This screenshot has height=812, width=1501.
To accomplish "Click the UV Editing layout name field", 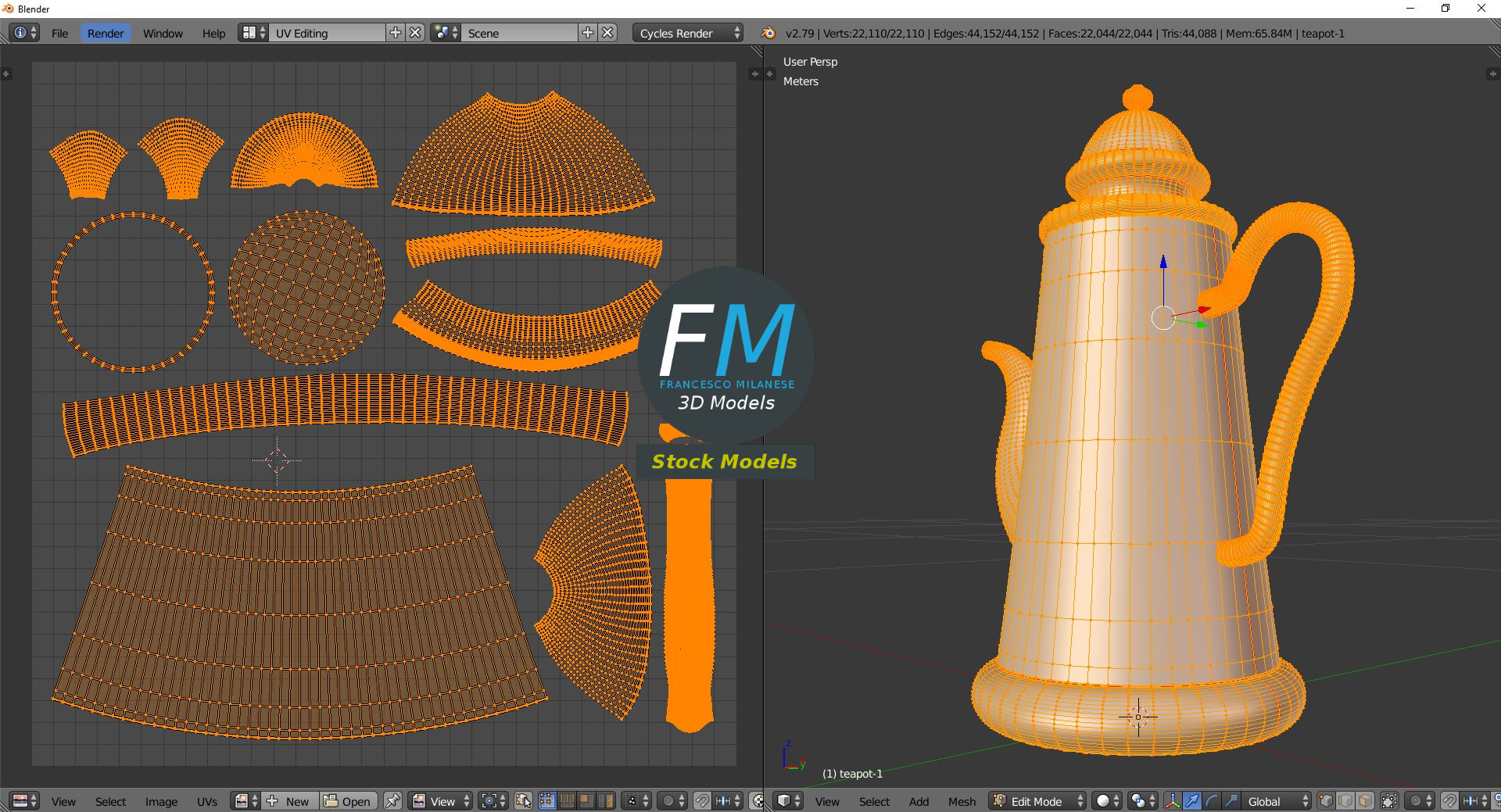I will [327, 33].
